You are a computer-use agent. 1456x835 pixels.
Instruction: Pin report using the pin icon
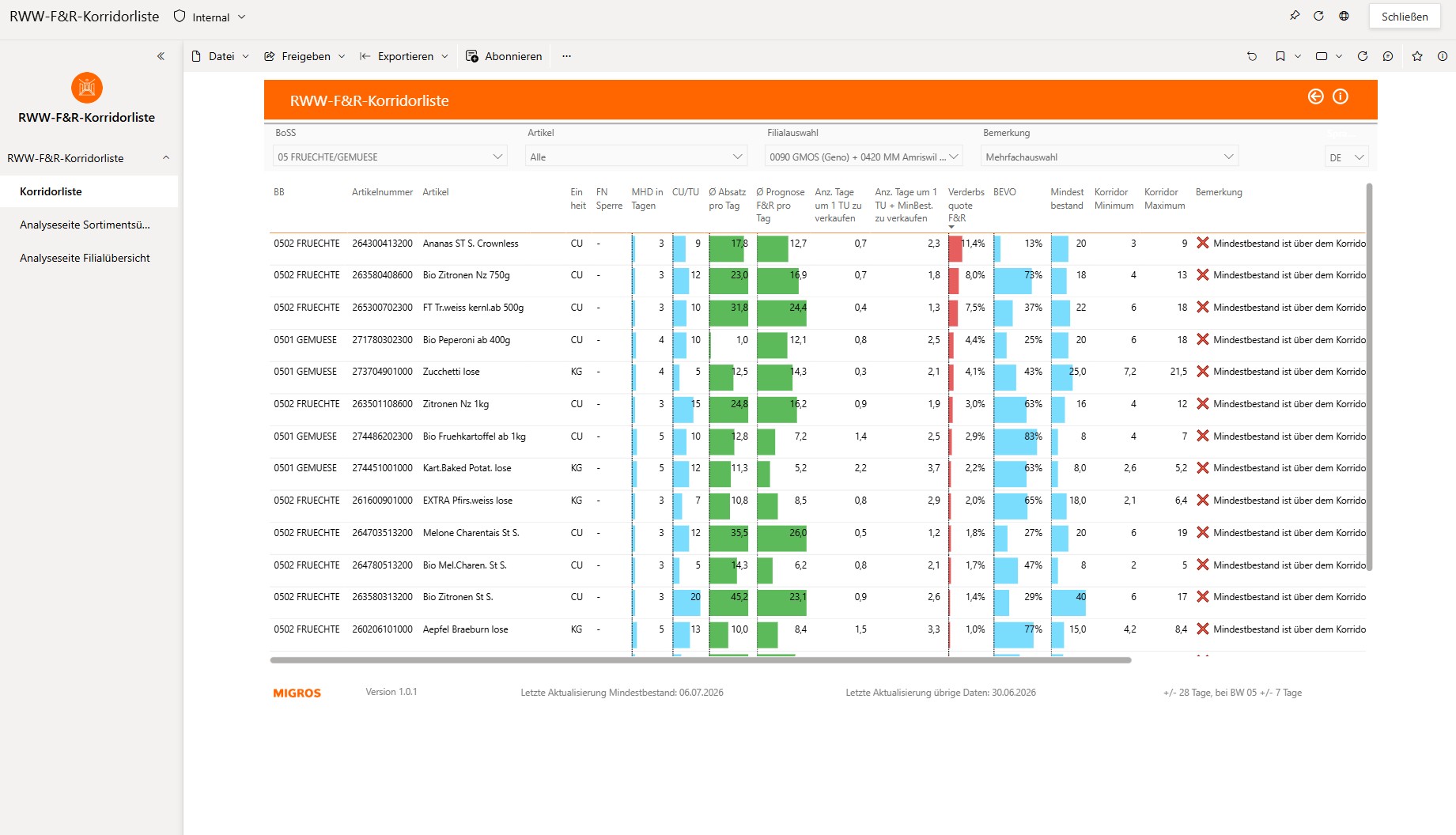tap(1295, 16)
